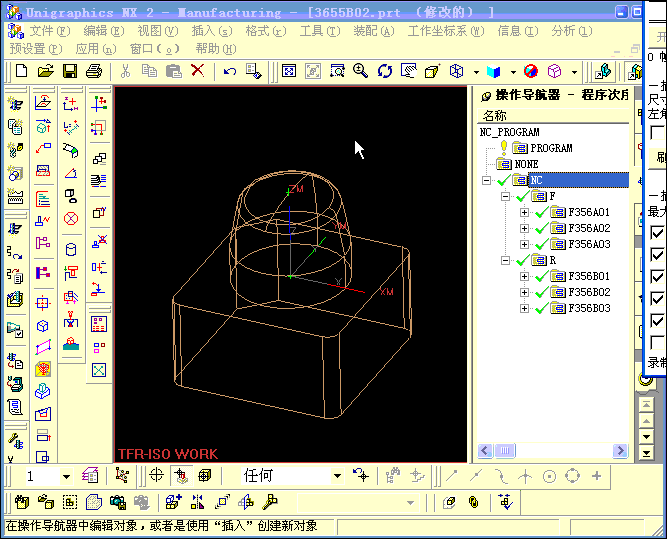Image resolution: width=667 pixels, height=539 pixels.
Task: Click the red no-entry circle icon
Action: [530, 71]
